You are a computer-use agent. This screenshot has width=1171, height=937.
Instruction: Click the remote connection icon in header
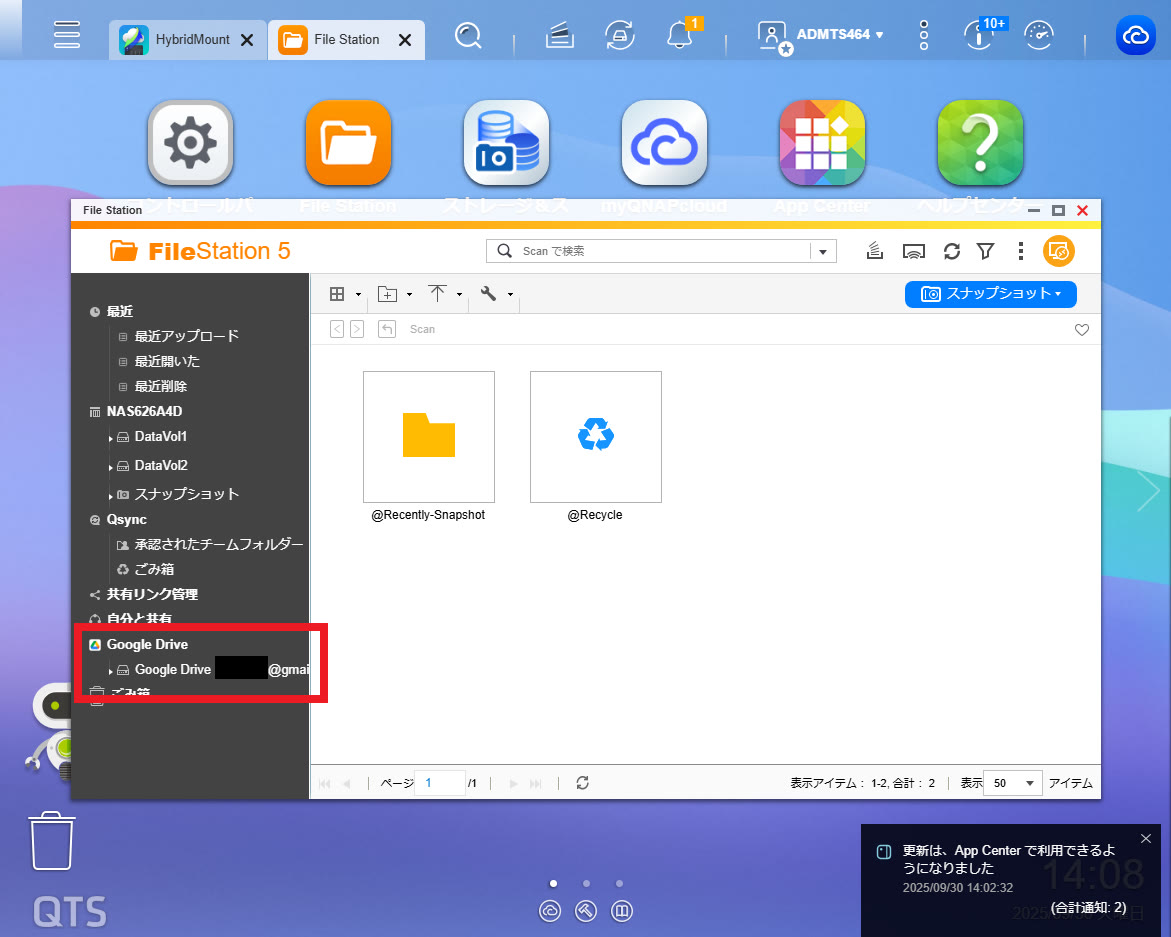tap(913, 251)
